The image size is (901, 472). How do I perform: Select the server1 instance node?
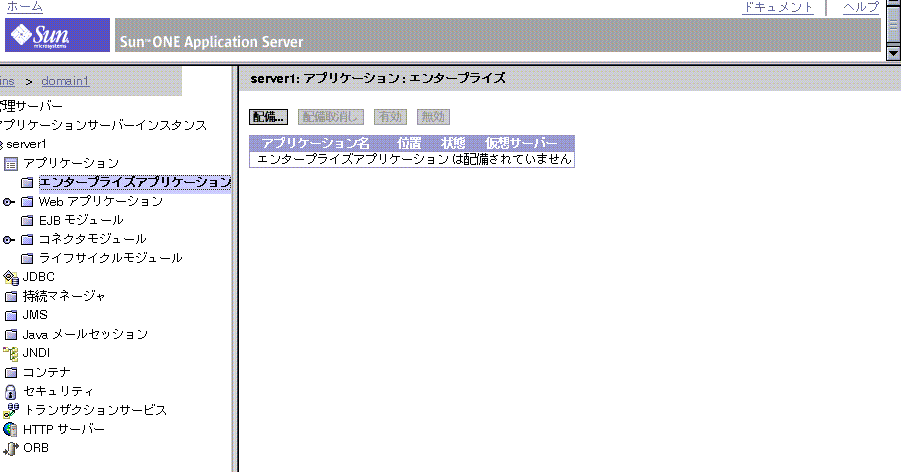[26, 144]
